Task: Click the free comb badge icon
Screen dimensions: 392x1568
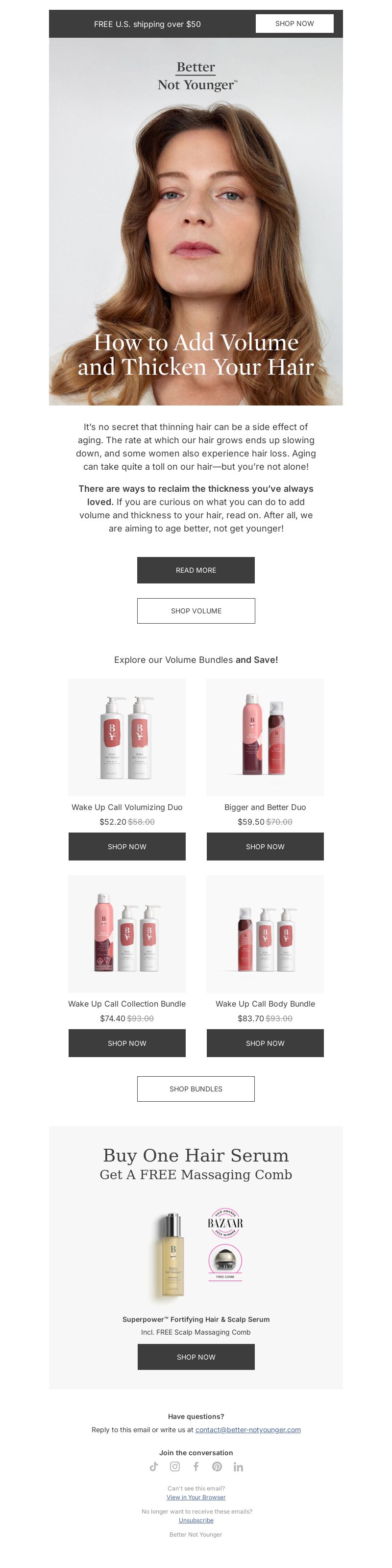Action: coord(225,1262)
